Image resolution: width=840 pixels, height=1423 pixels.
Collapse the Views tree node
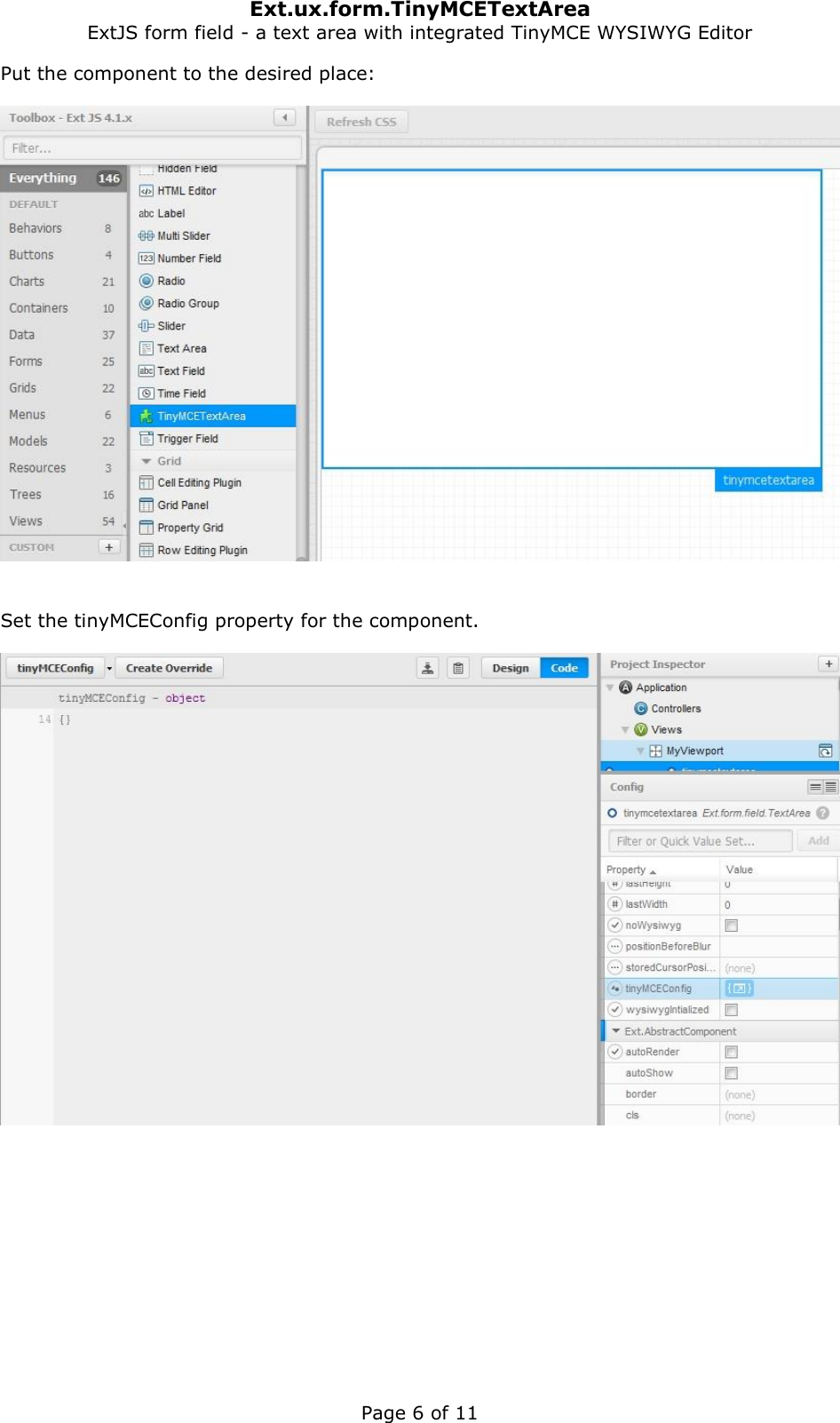[625, 730]
